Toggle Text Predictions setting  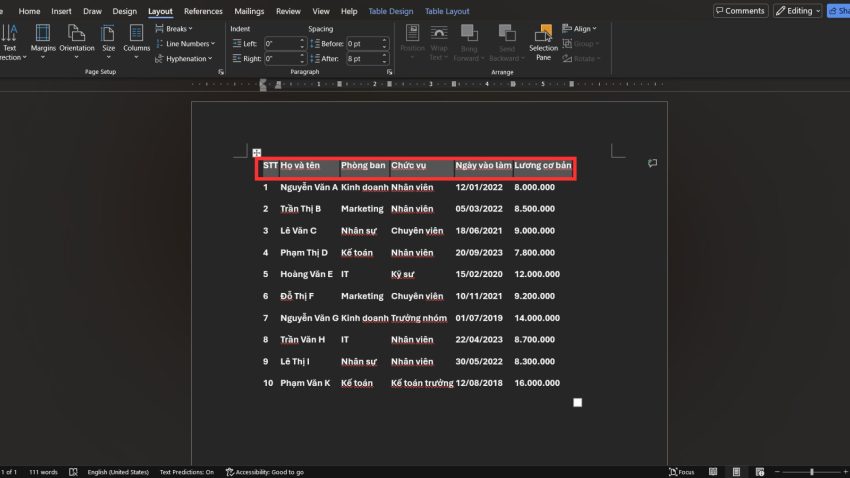[187, 471]
